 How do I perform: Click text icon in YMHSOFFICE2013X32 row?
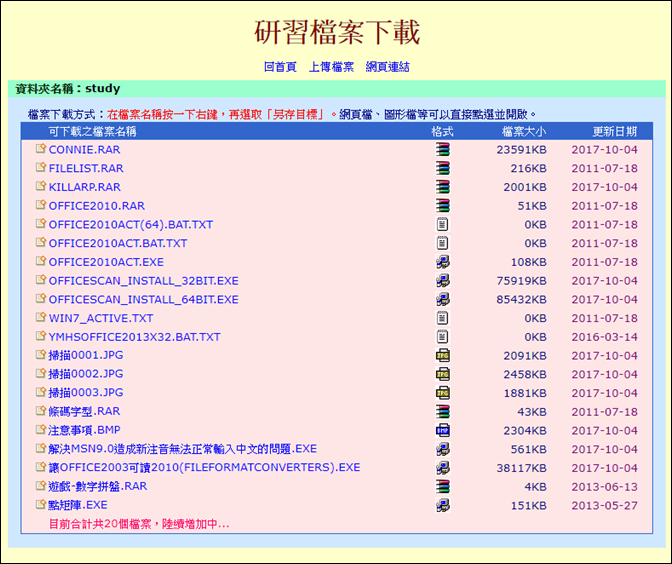(443, 337)
